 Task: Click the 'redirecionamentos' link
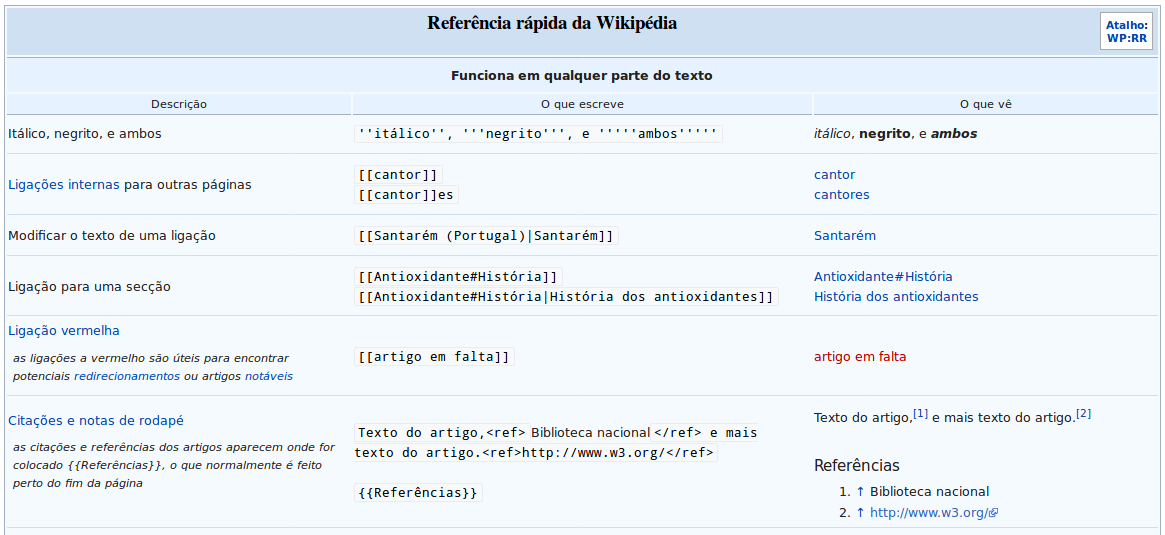click(127, 377)
